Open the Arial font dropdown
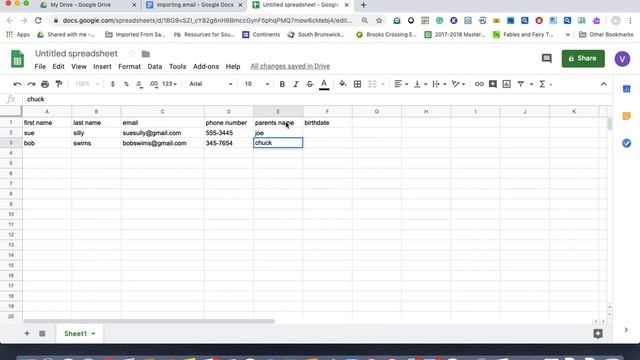 click(210, 84)
